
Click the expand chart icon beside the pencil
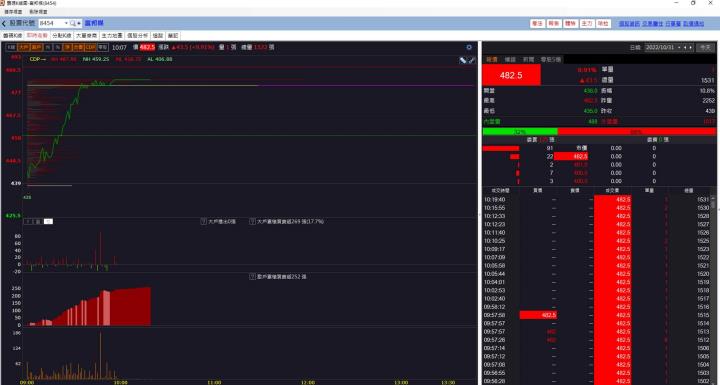(x=472, y=60)
